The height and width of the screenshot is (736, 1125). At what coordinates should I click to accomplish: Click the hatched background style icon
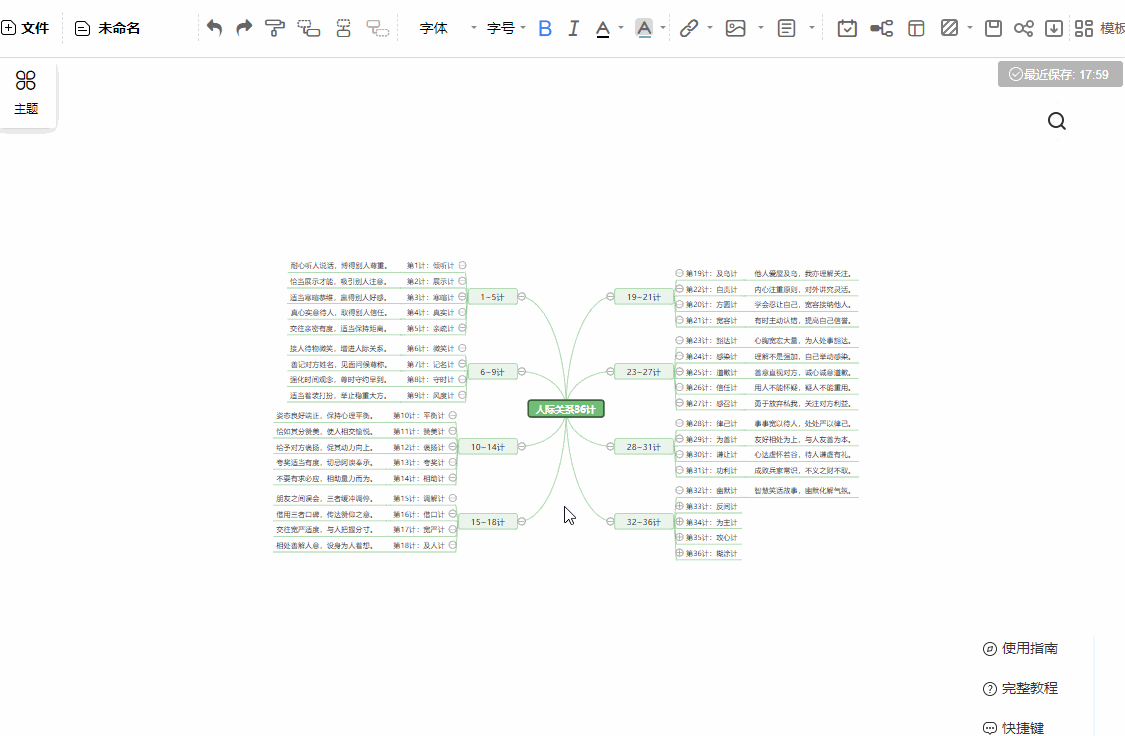click(949, 28)
